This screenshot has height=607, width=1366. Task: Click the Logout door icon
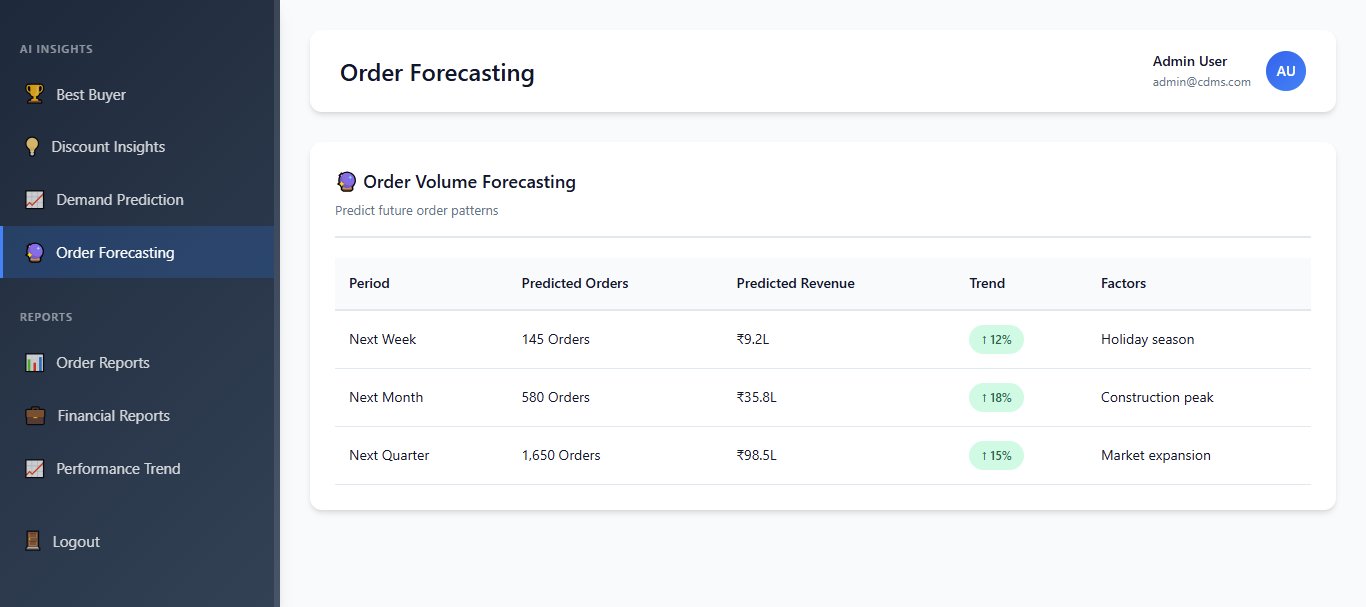[x=33, y=541]
